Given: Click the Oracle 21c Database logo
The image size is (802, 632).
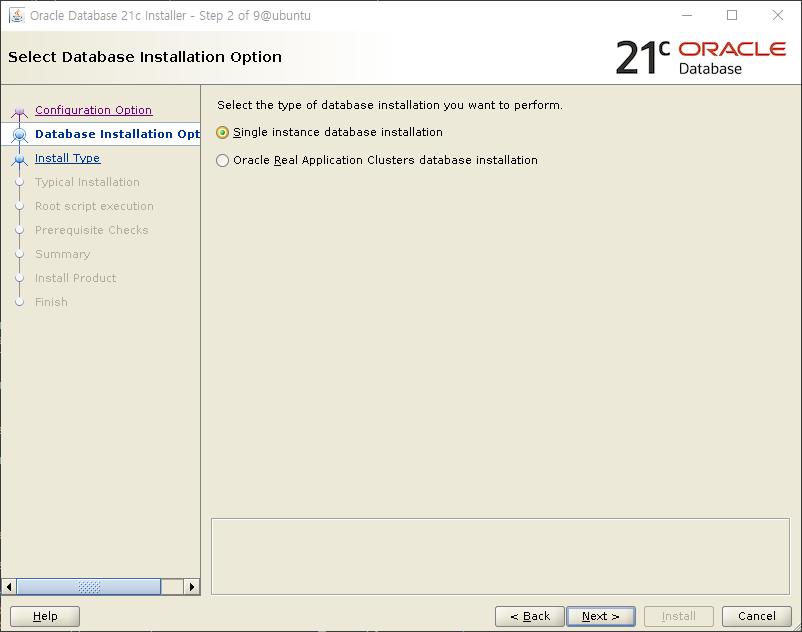Looking at the screenshot, I should (701, 57).
